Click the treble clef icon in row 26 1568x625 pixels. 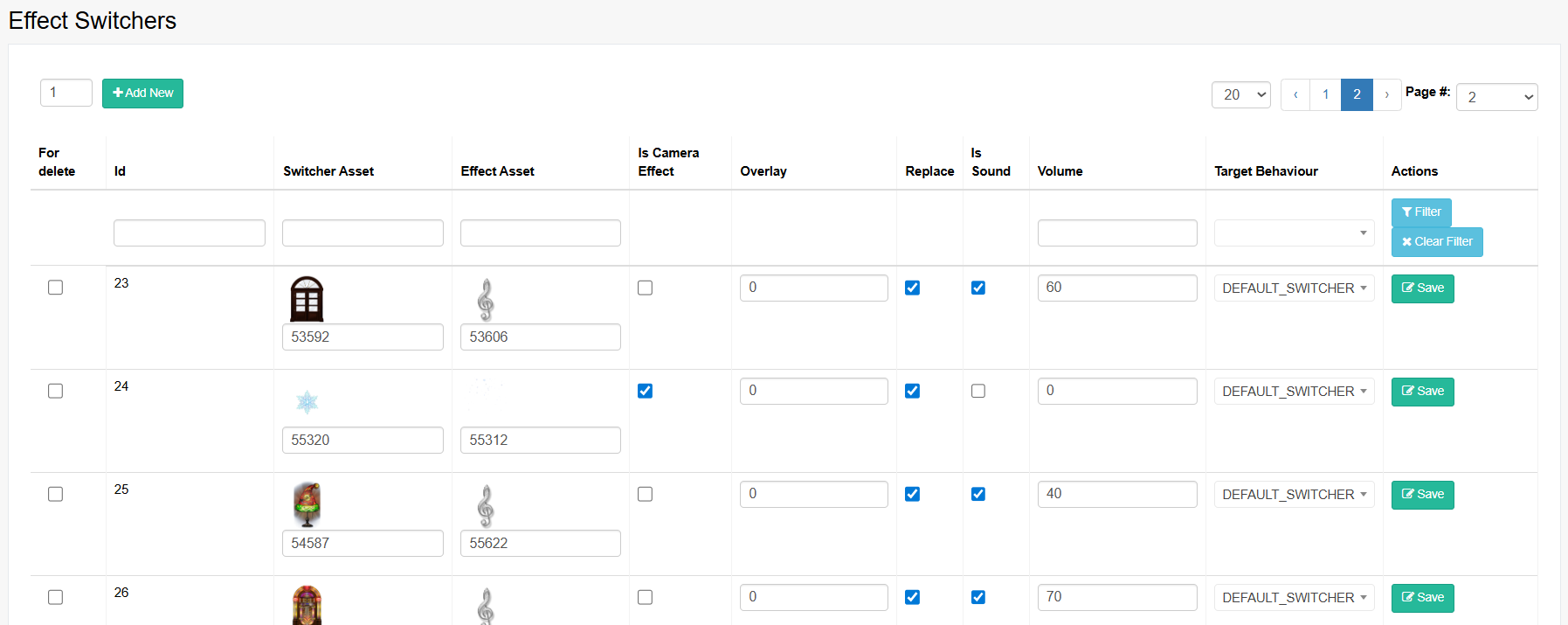[486, 606]
